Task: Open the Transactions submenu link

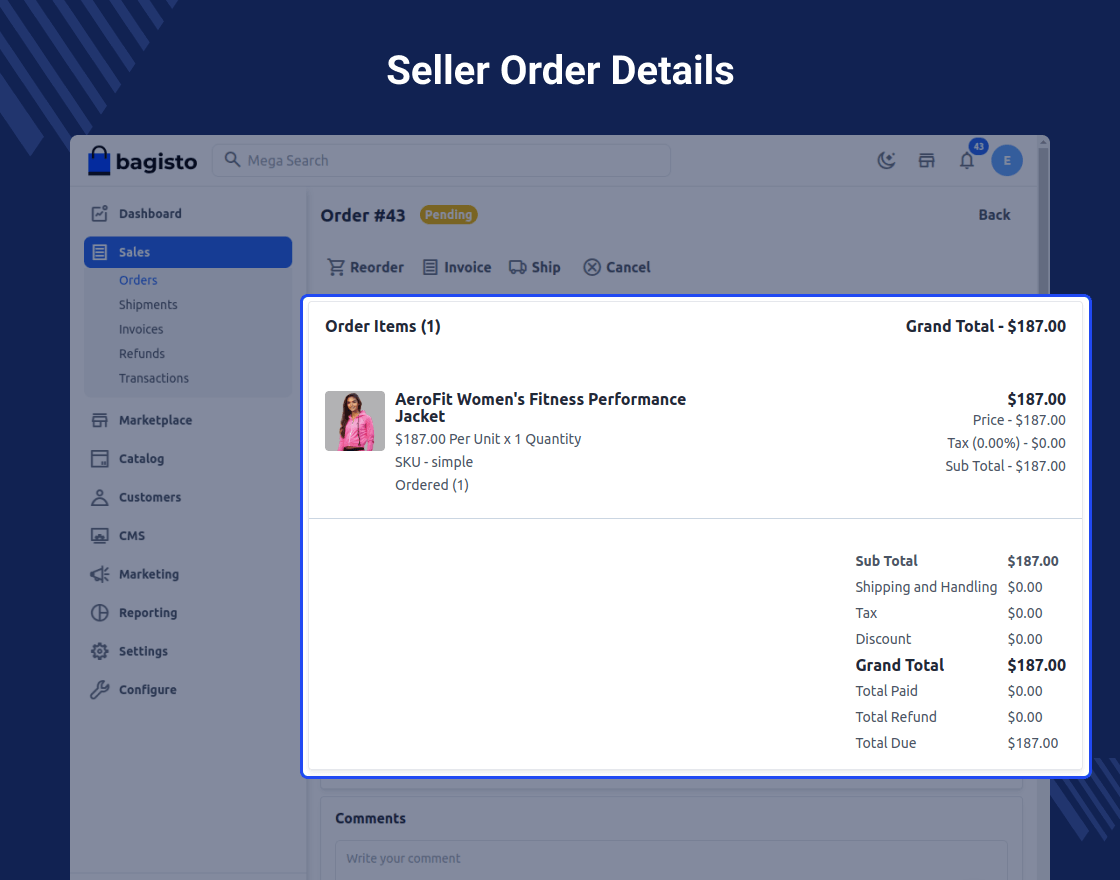Action: tap(154, 378)
